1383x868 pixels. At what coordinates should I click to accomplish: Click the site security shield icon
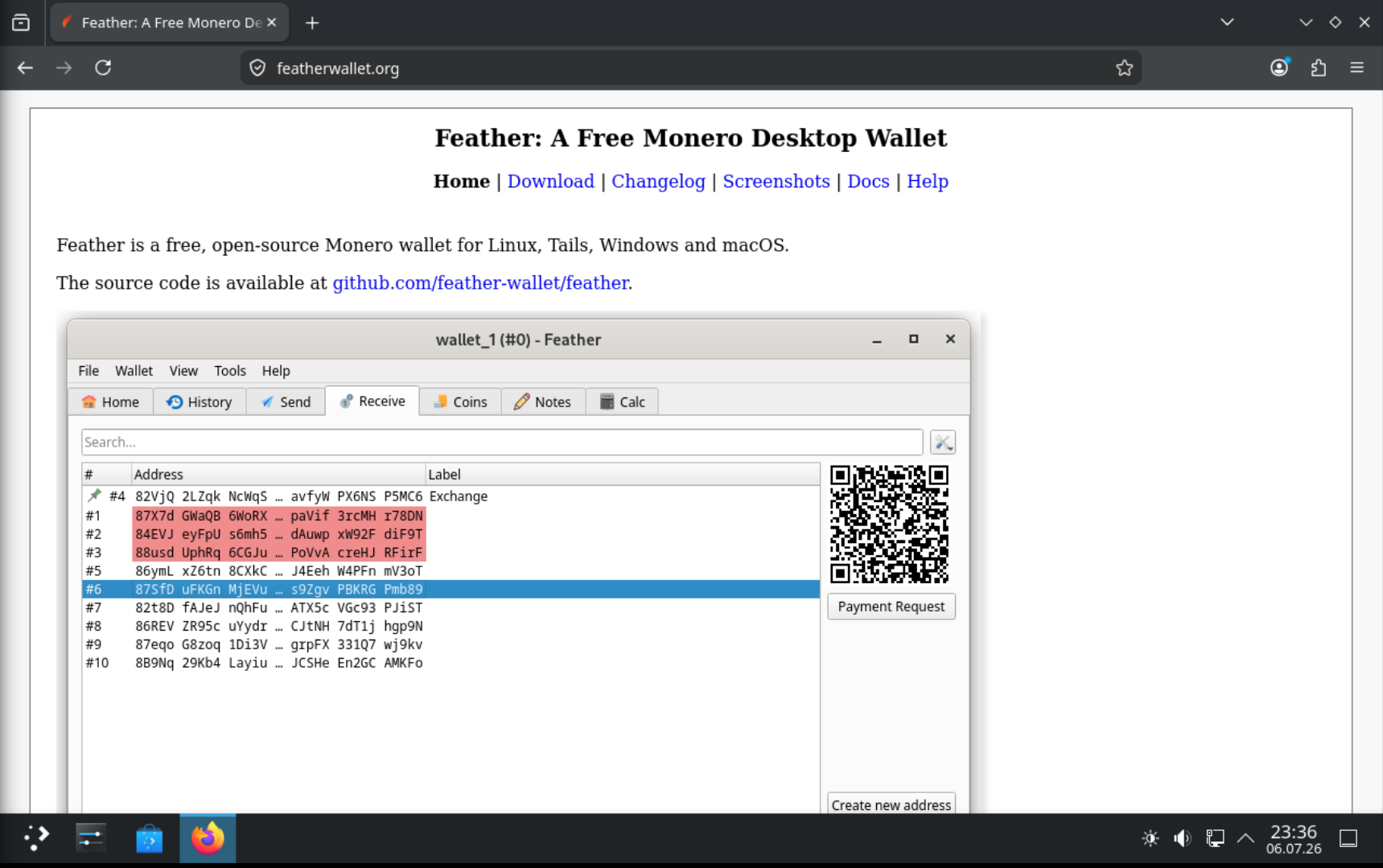click(257, 68)
